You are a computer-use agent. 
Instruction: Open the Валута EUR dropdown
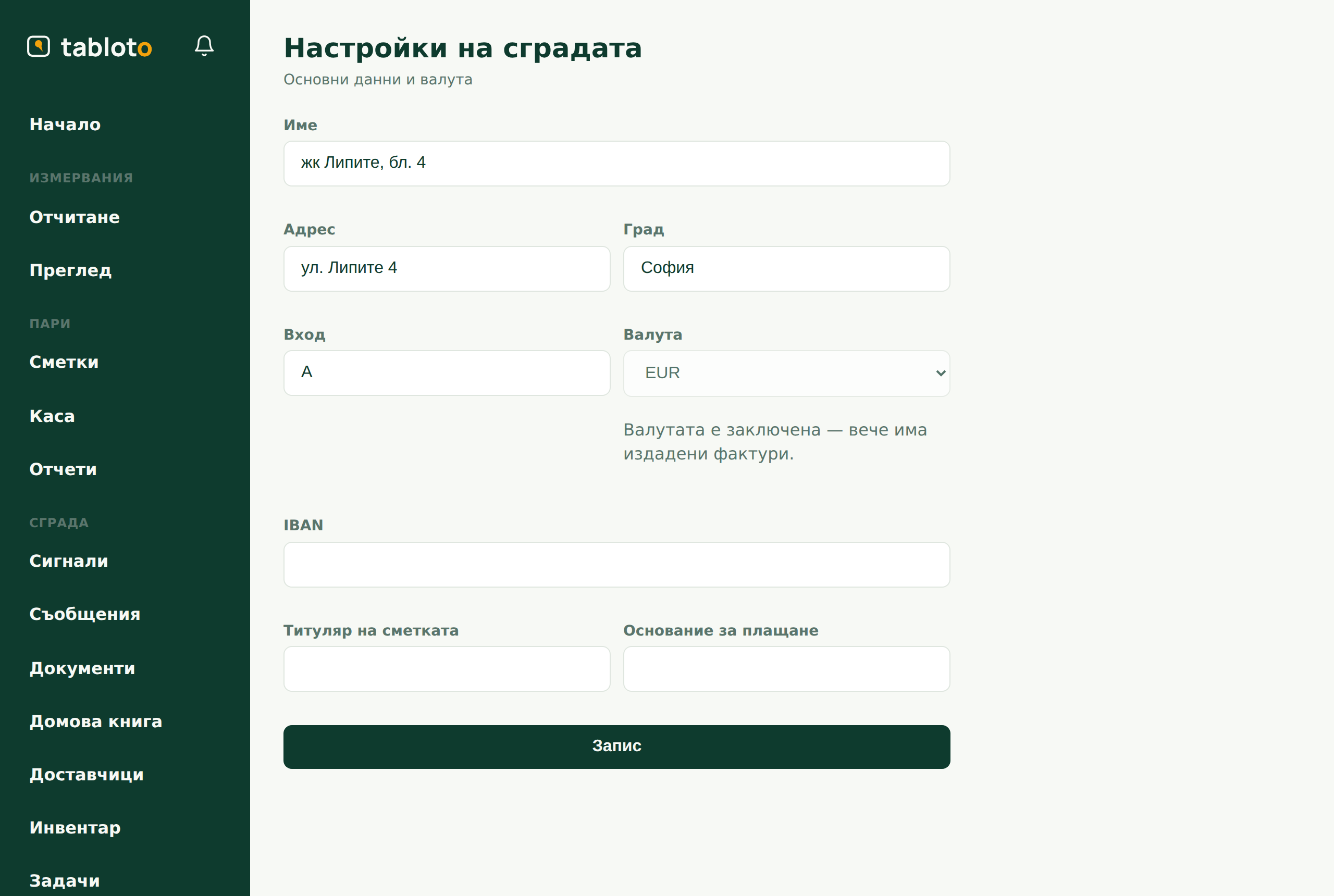[786, 373]
